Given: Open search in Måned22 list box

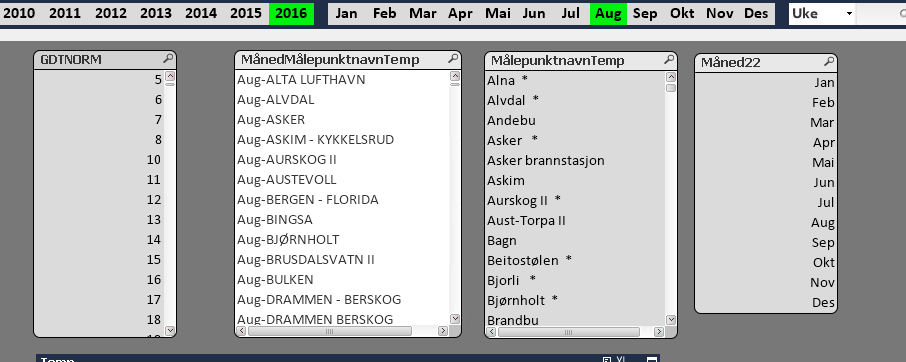Looking at the screenshot, I should click(x=829, y=61).
